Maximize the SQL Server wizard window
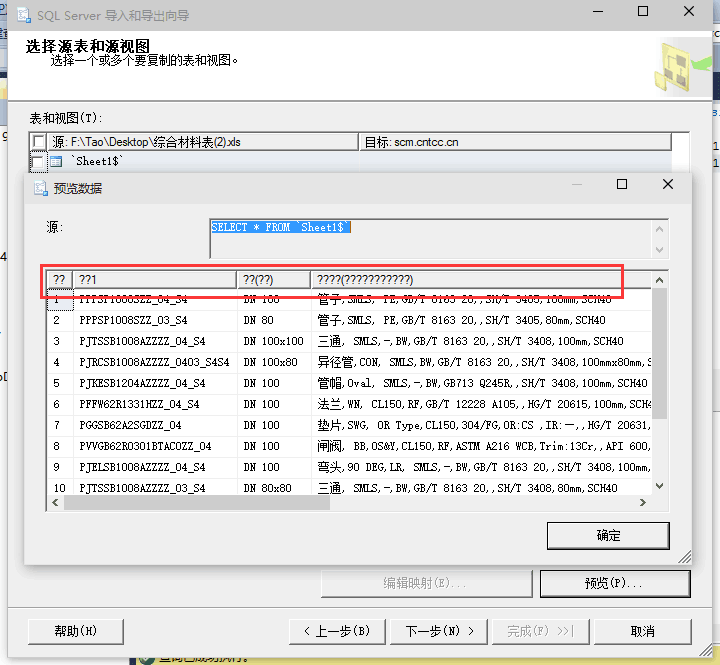Screen dimensions: 720x665 point(643,11)
